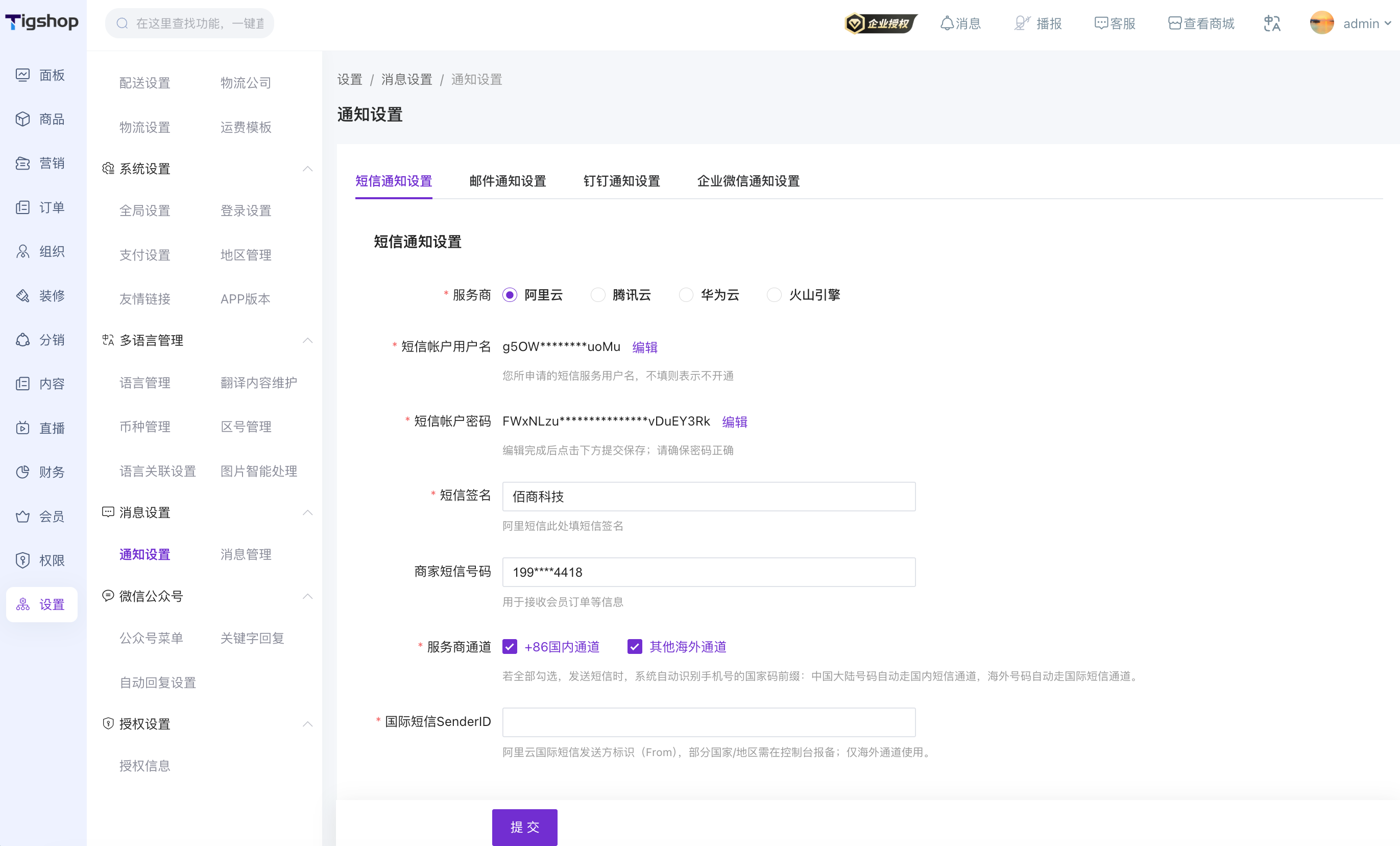Open the 语言管理 submenu item
This screenshot has width=1400, height=846.
pyautogui.click(x=145, y=383)
